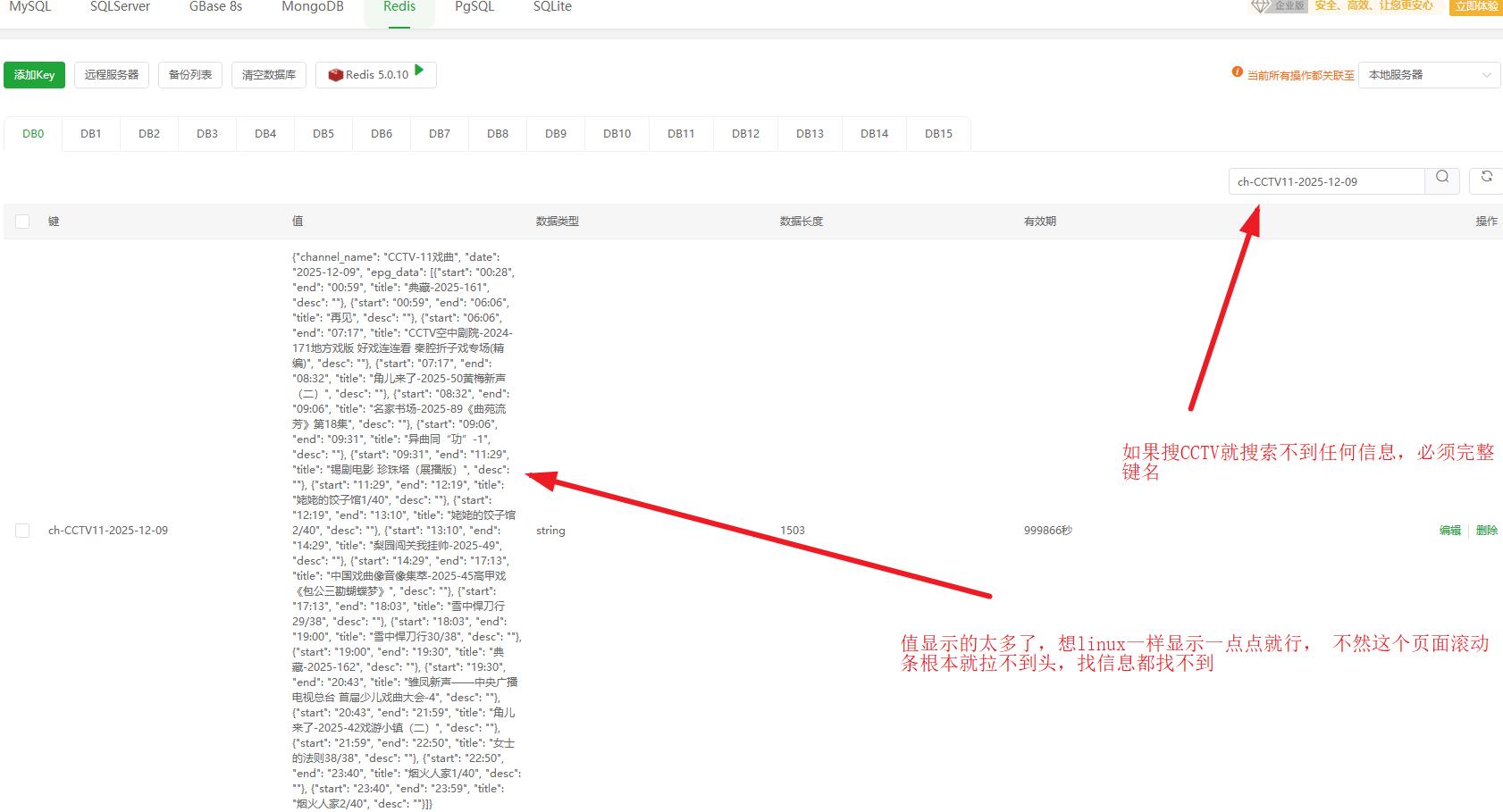Select database tab DB14
This screenshot has width=1503, height=812.
point(875,134)
